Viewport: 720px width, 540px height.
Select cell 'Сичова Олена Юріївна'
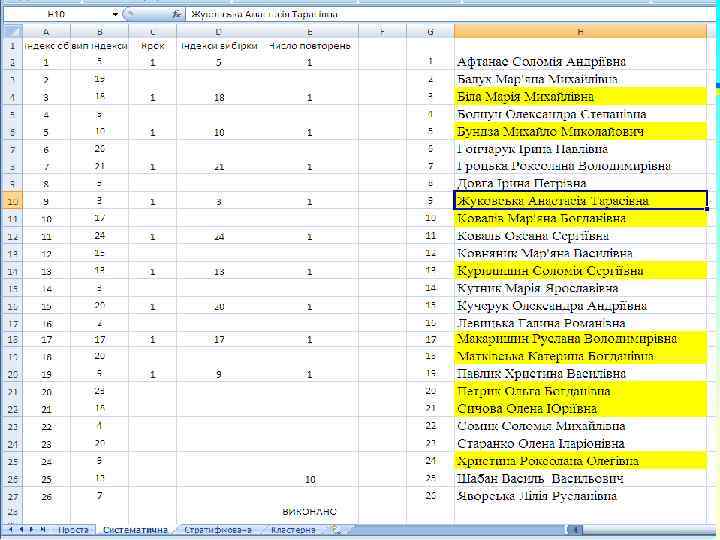(x=580, y=408)
